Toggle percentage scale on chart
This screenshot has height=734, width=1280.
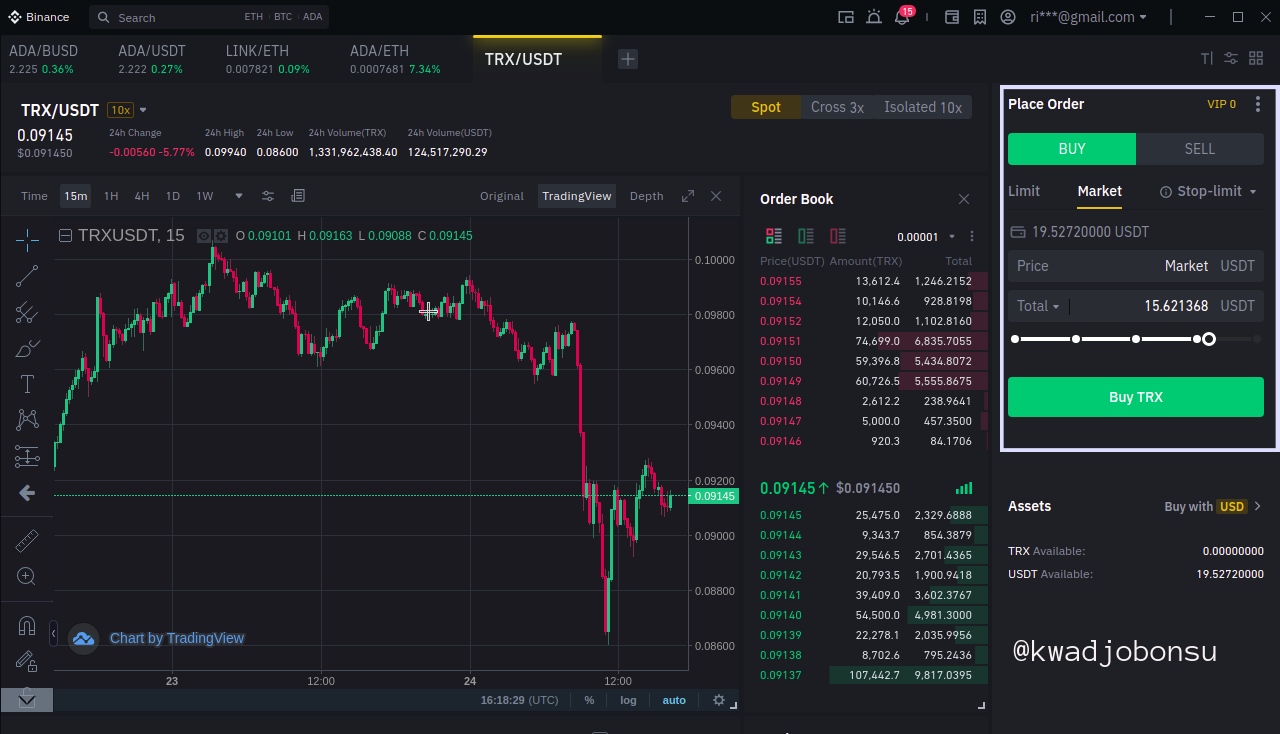tap(589, 700)
